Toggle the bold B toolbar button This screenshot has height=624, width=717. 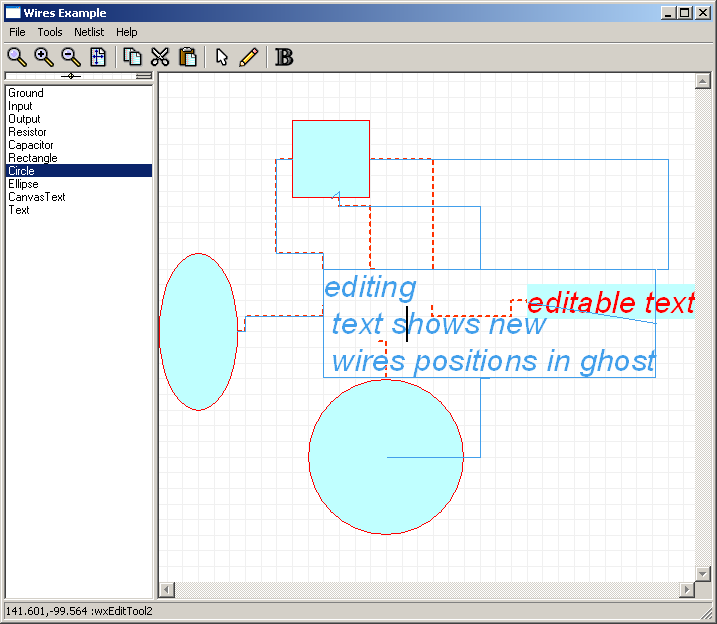coord(284,57)
